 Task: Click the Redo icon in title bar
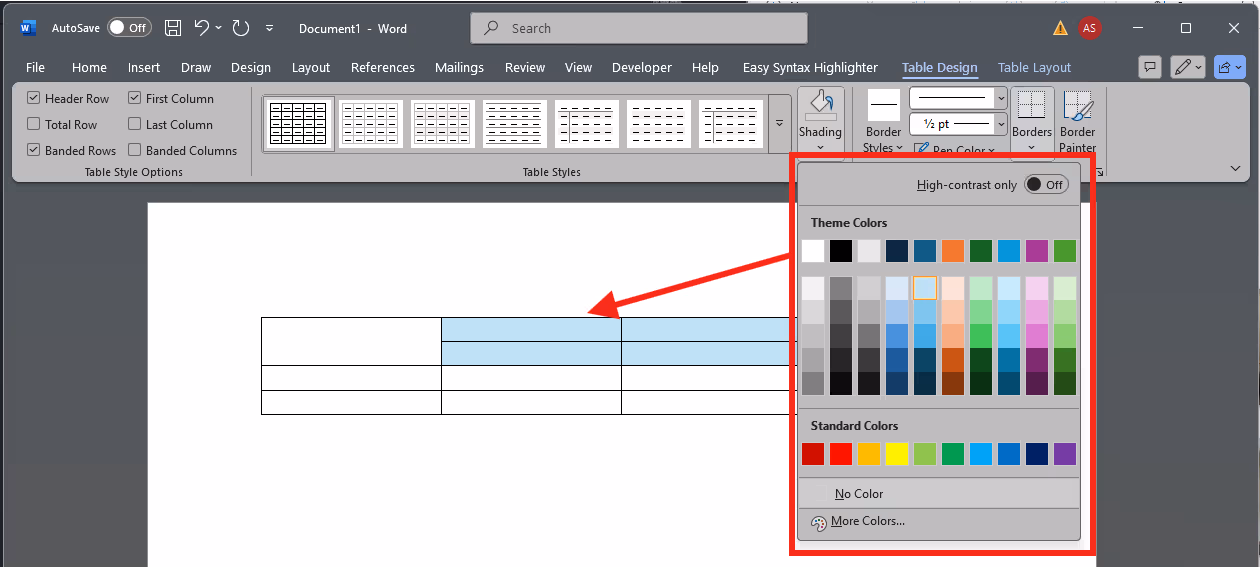coord(241,28)
